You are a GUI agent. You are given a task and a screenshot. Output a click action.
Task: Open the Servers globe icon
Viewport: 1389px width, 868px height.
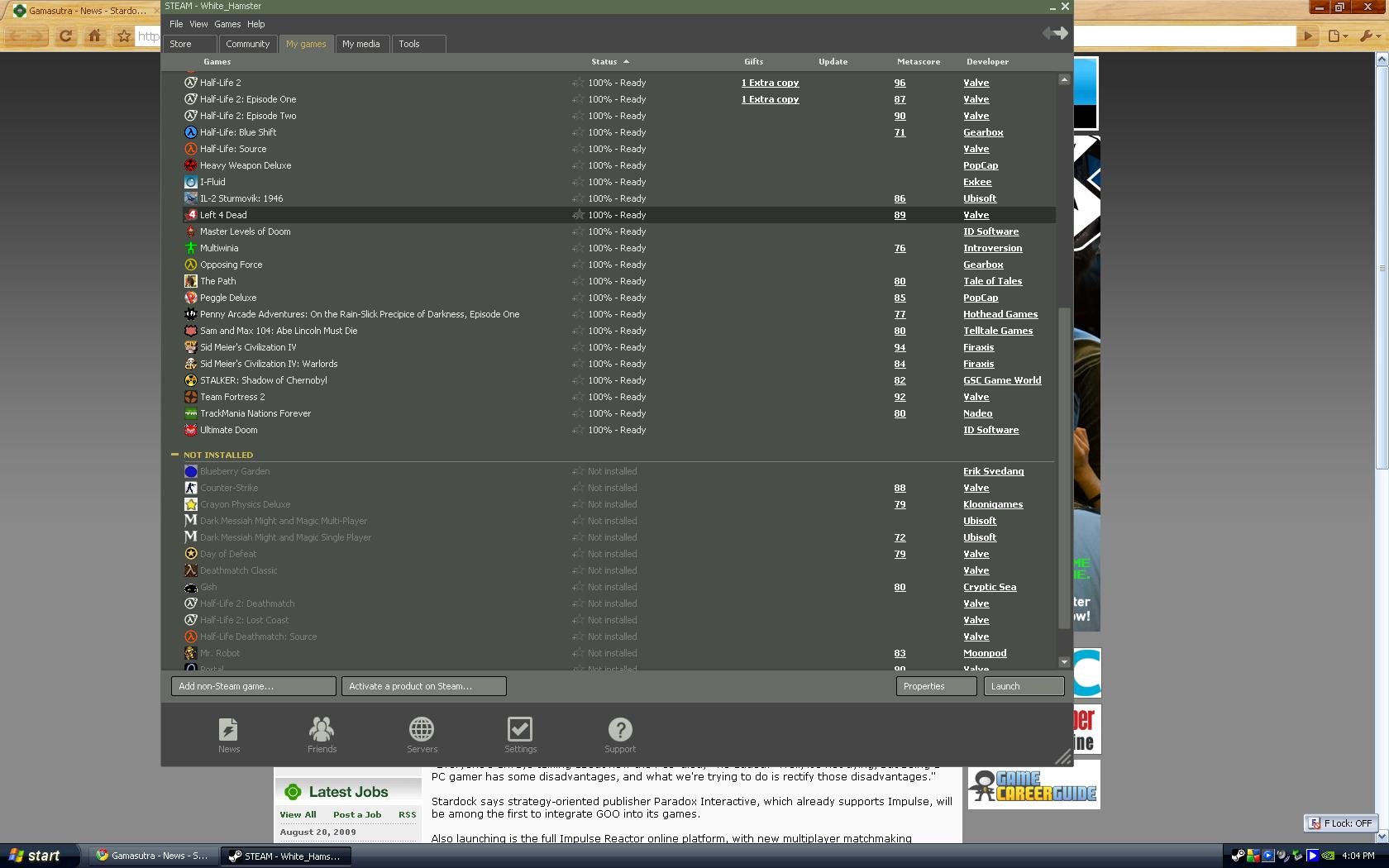click(422, 729)
